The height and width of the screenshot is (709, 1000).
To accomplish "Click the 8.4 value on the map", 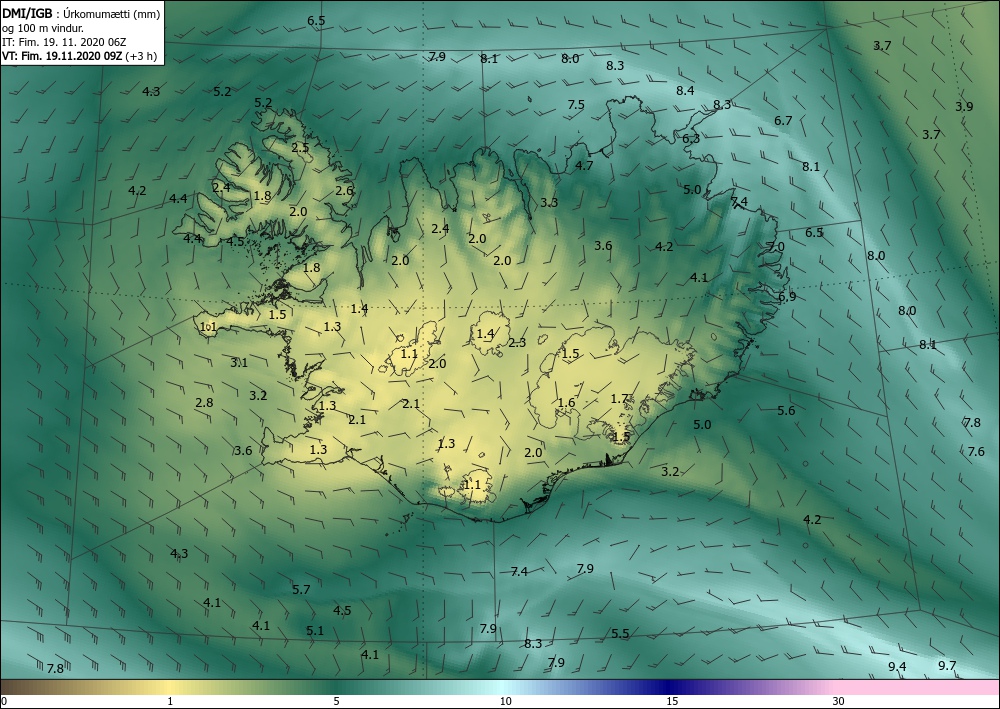I will click(685, 91).
